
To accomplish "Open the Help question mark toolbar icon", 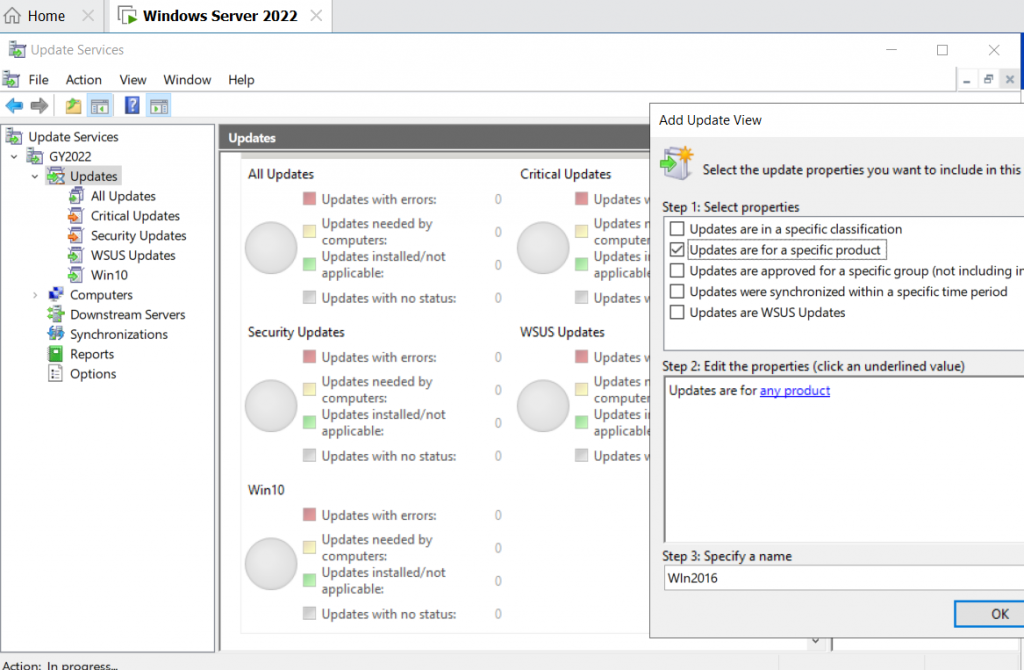I will [132, 105].
